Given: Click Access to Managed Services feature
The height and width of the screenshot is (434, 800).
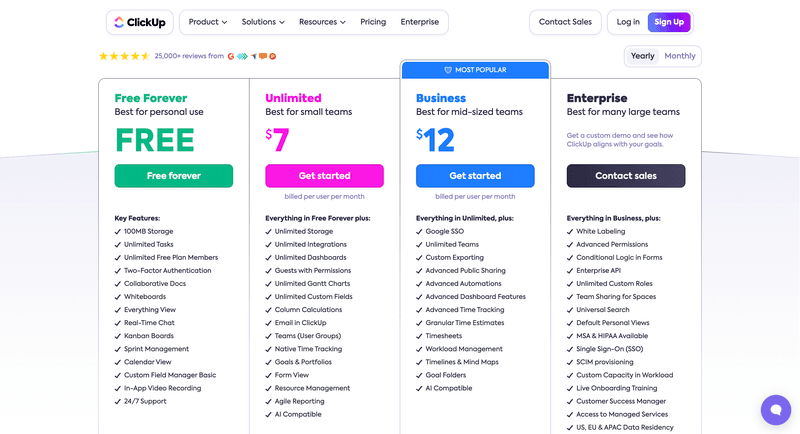Looking at the screenshot, I should (622, 415).
